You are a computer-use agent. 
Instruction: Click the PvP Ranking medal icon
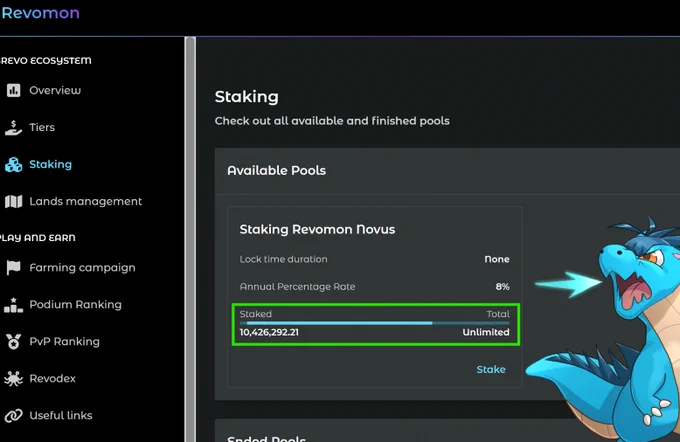(13, 342)
